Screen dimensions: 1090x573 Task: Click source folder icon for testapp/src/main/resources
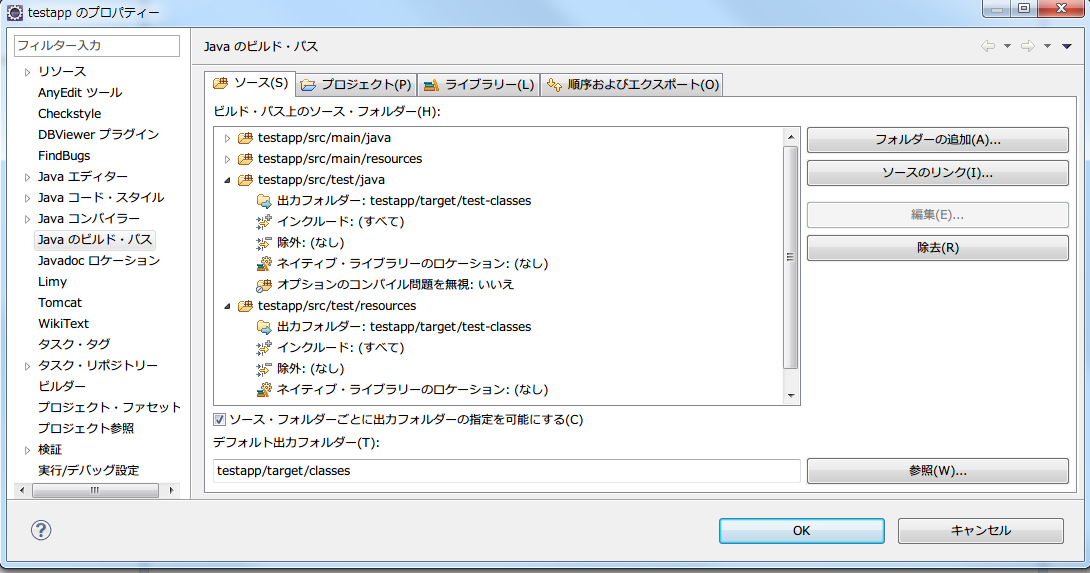(x=245, y=159)
